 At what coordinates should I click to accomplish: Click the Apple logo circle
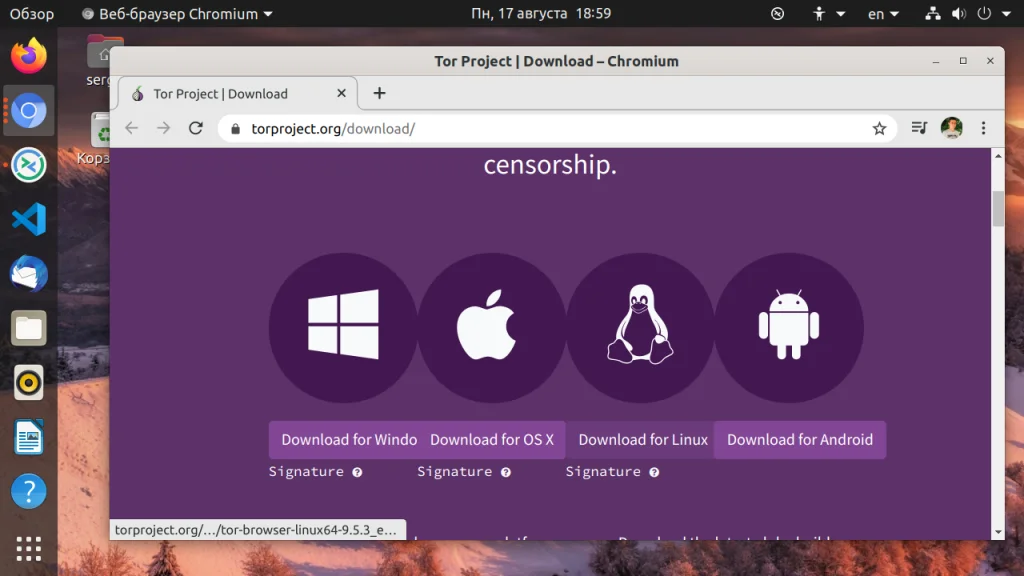(x=492, y=327)
